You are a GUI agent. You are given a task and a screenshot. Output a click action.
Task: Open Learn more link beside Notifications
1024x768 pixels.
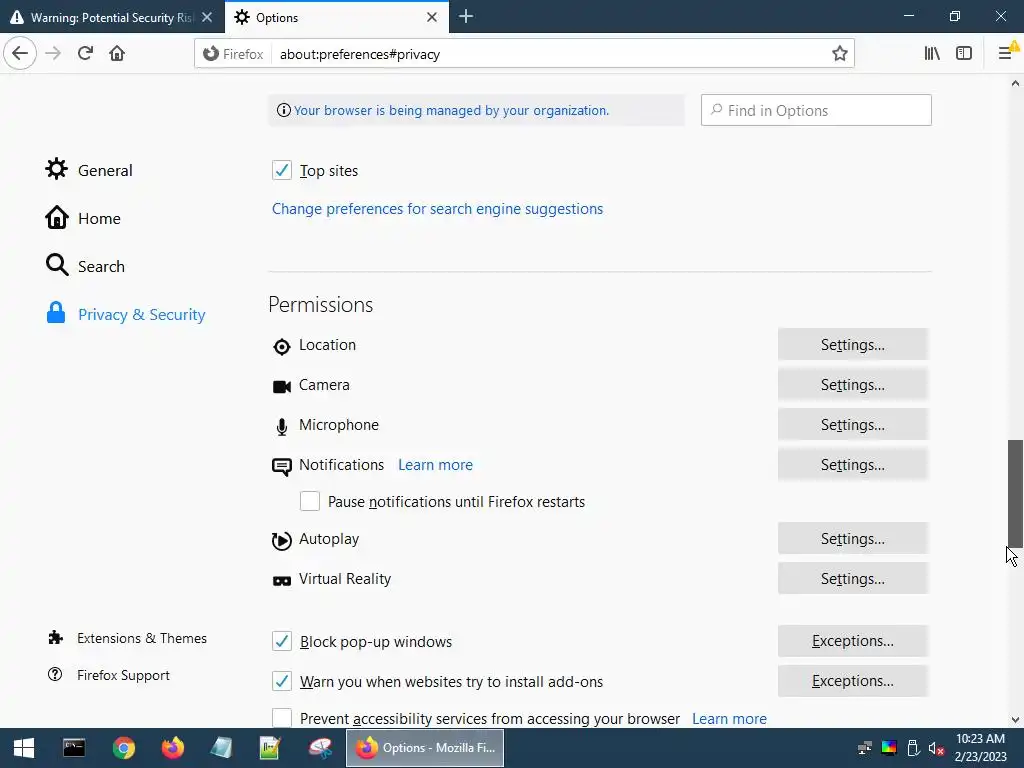pyautogui.click(x=435, y=464)
